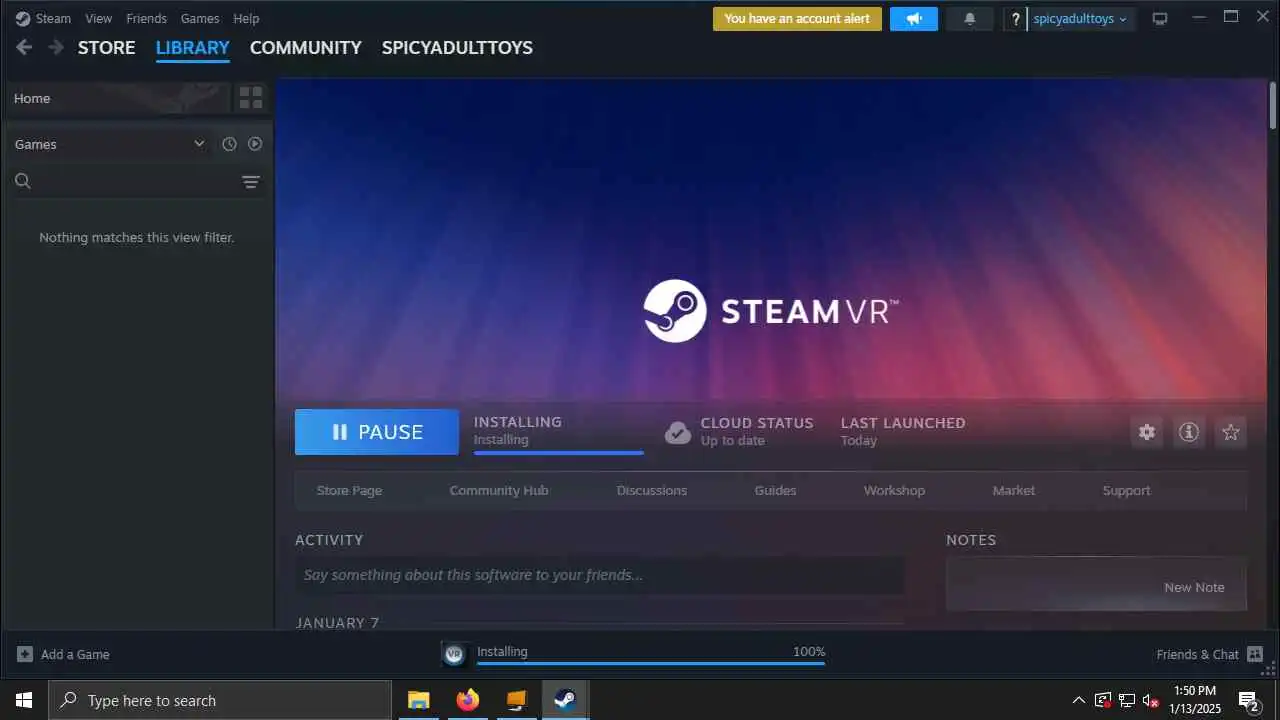
Task: Click the library search field
Action: click(x=137, y=181)
